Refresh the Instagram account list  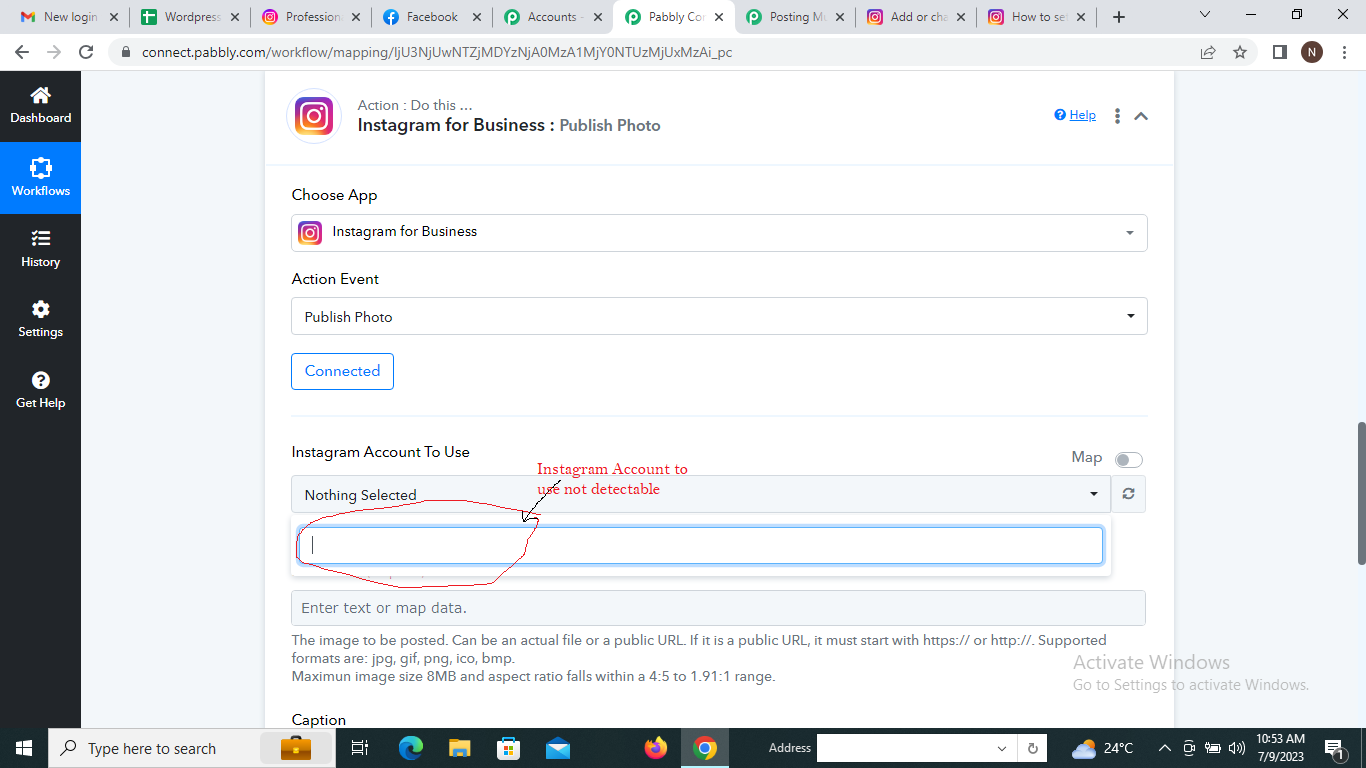point(1128,494)
